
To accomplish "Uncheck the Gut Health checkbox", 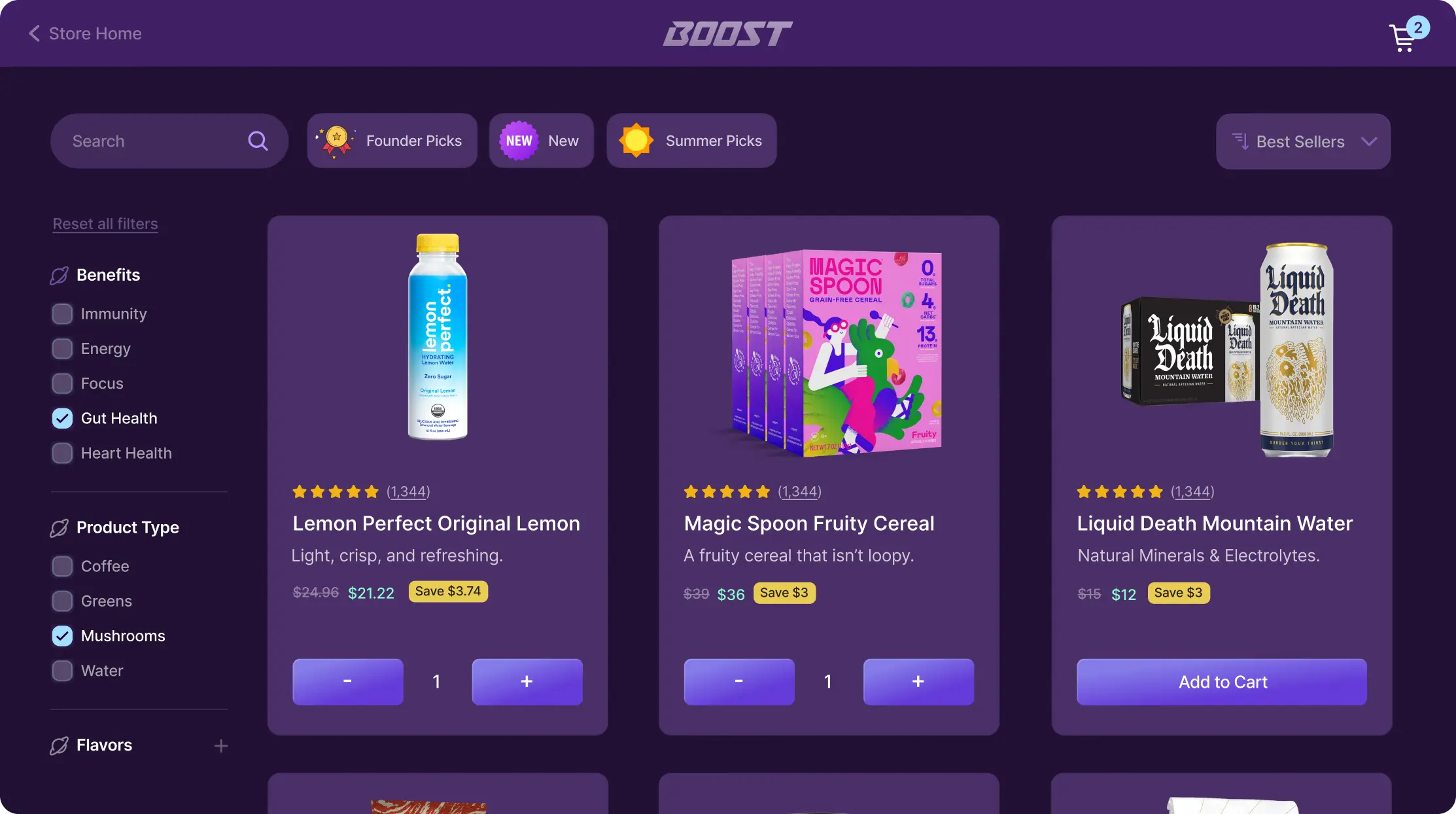I will [62, 419].
